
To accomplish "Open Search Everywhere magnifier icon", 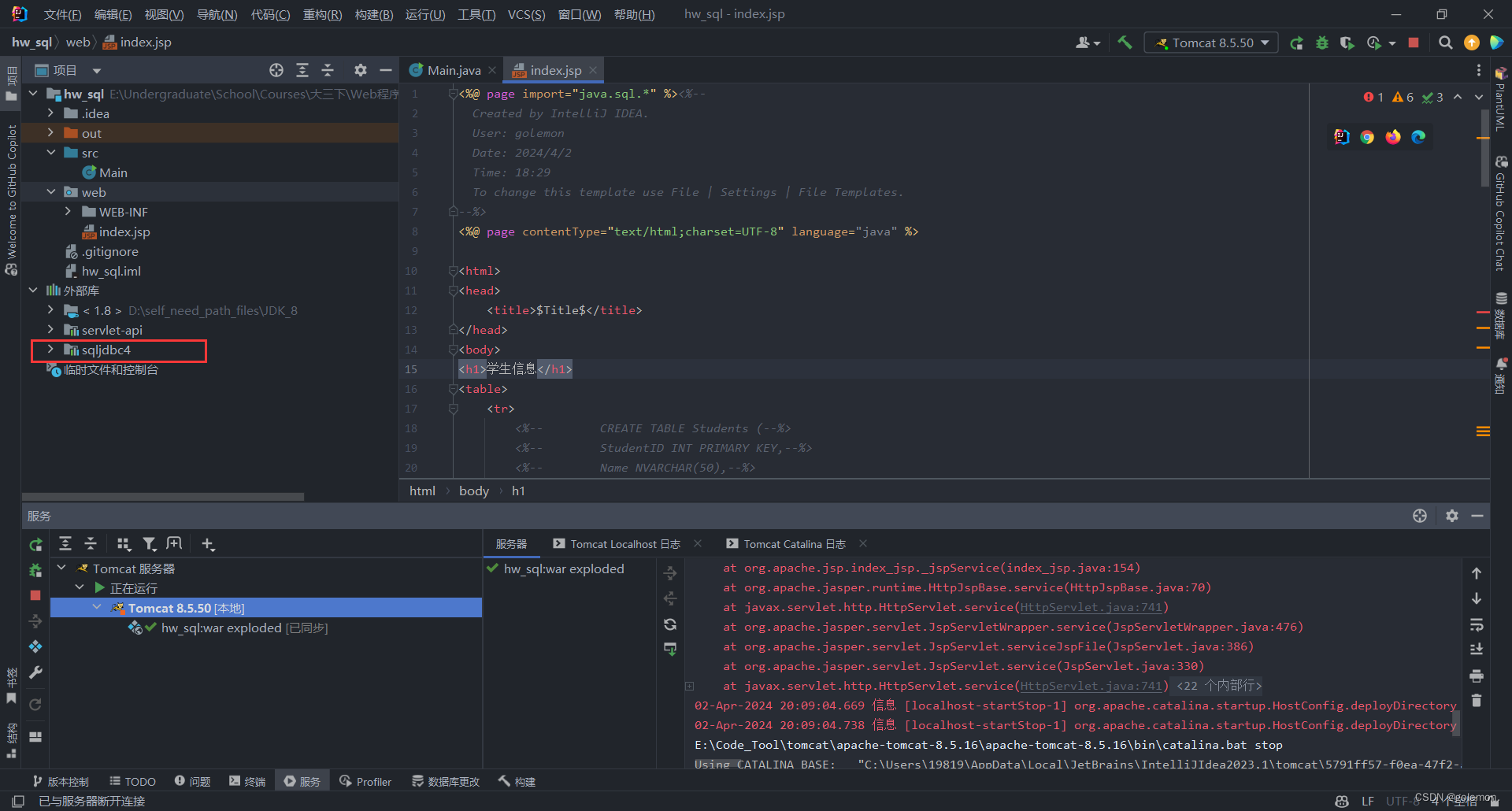I will tap(1445, 43).
